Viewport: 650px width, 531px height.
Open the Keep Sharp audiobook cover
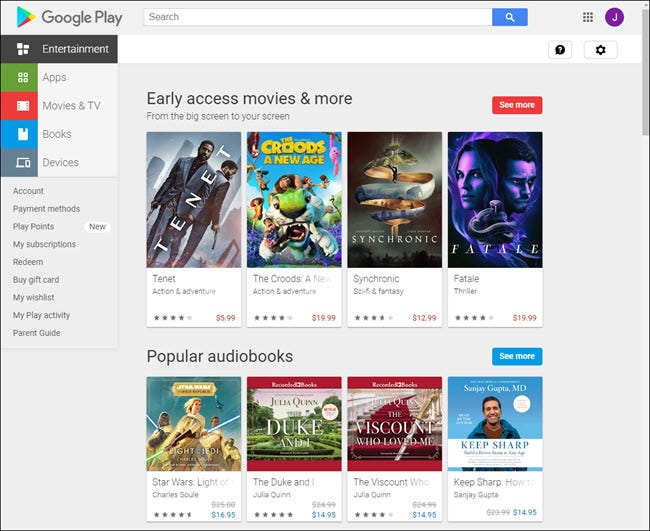pos(495,424)
